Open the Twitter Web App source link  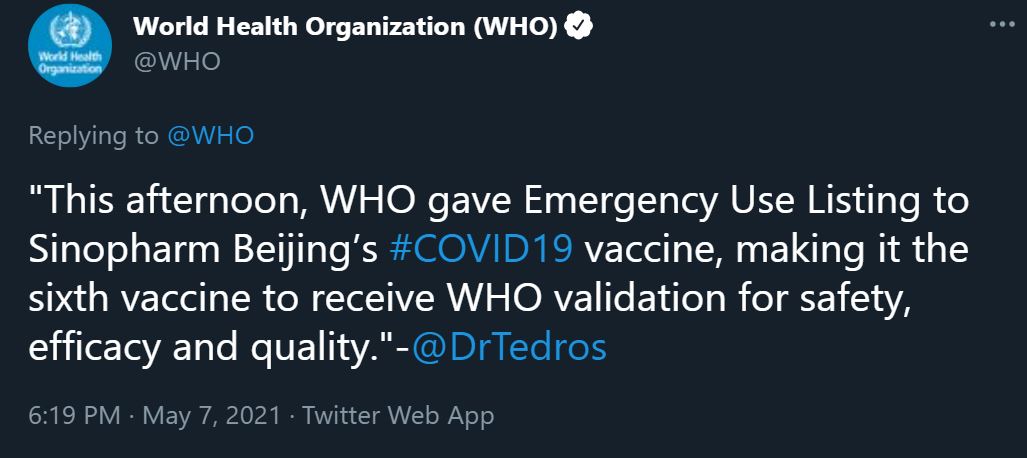398,416
